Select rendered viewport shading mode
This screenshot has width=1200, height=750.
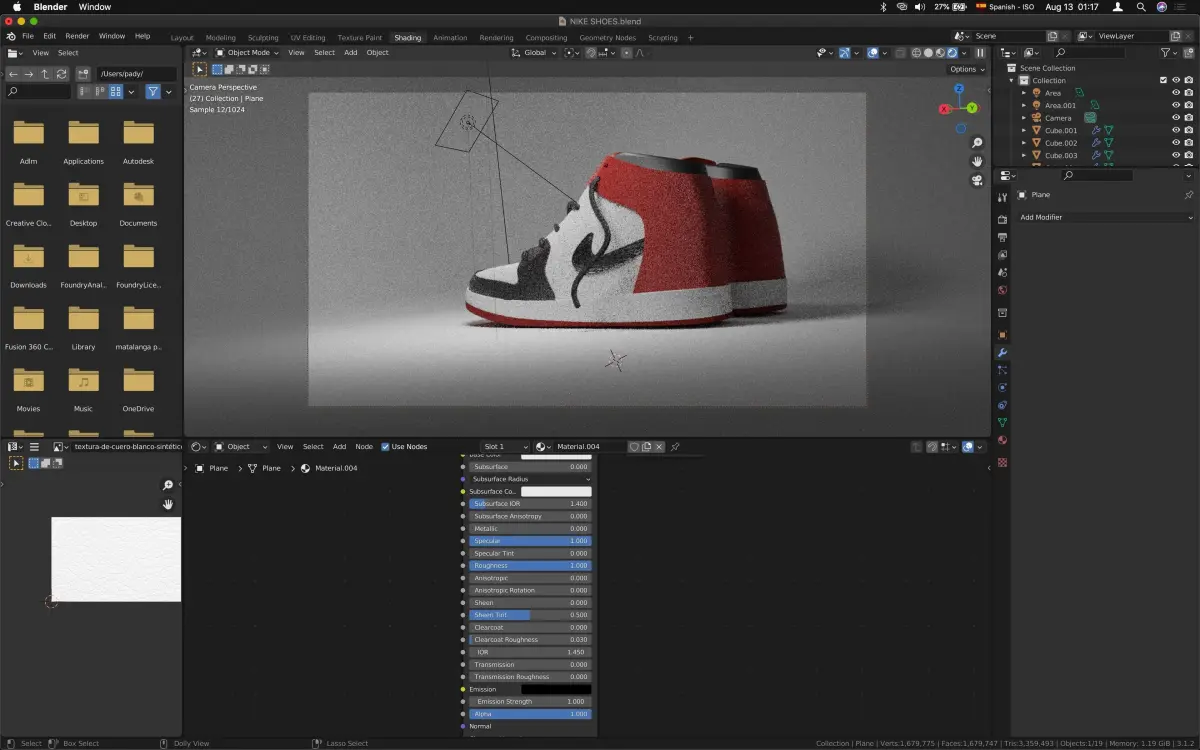(x=952, y=53)
